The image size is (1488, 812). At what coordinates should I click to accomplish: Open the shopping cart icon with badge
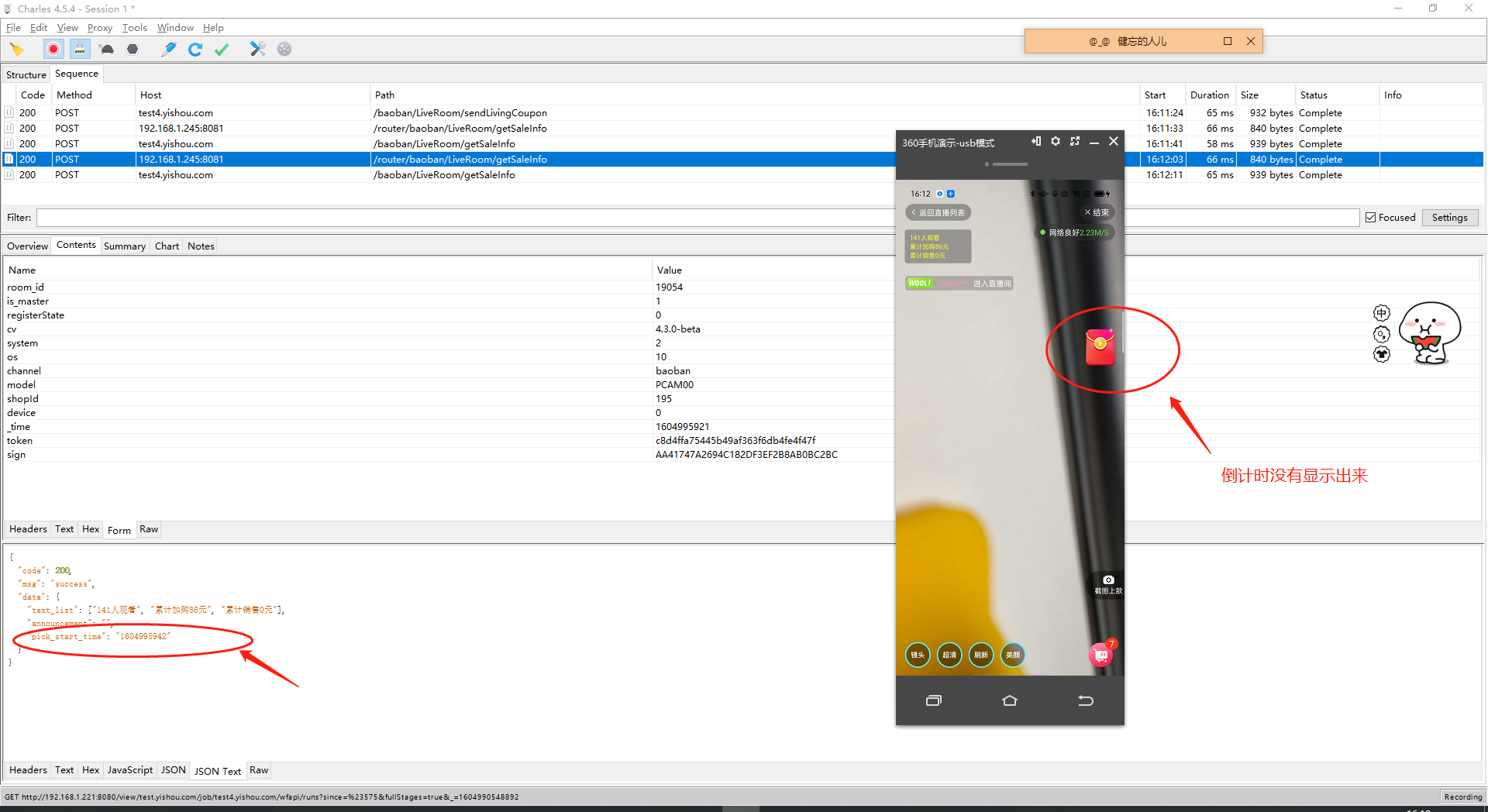click(1101, 655)
